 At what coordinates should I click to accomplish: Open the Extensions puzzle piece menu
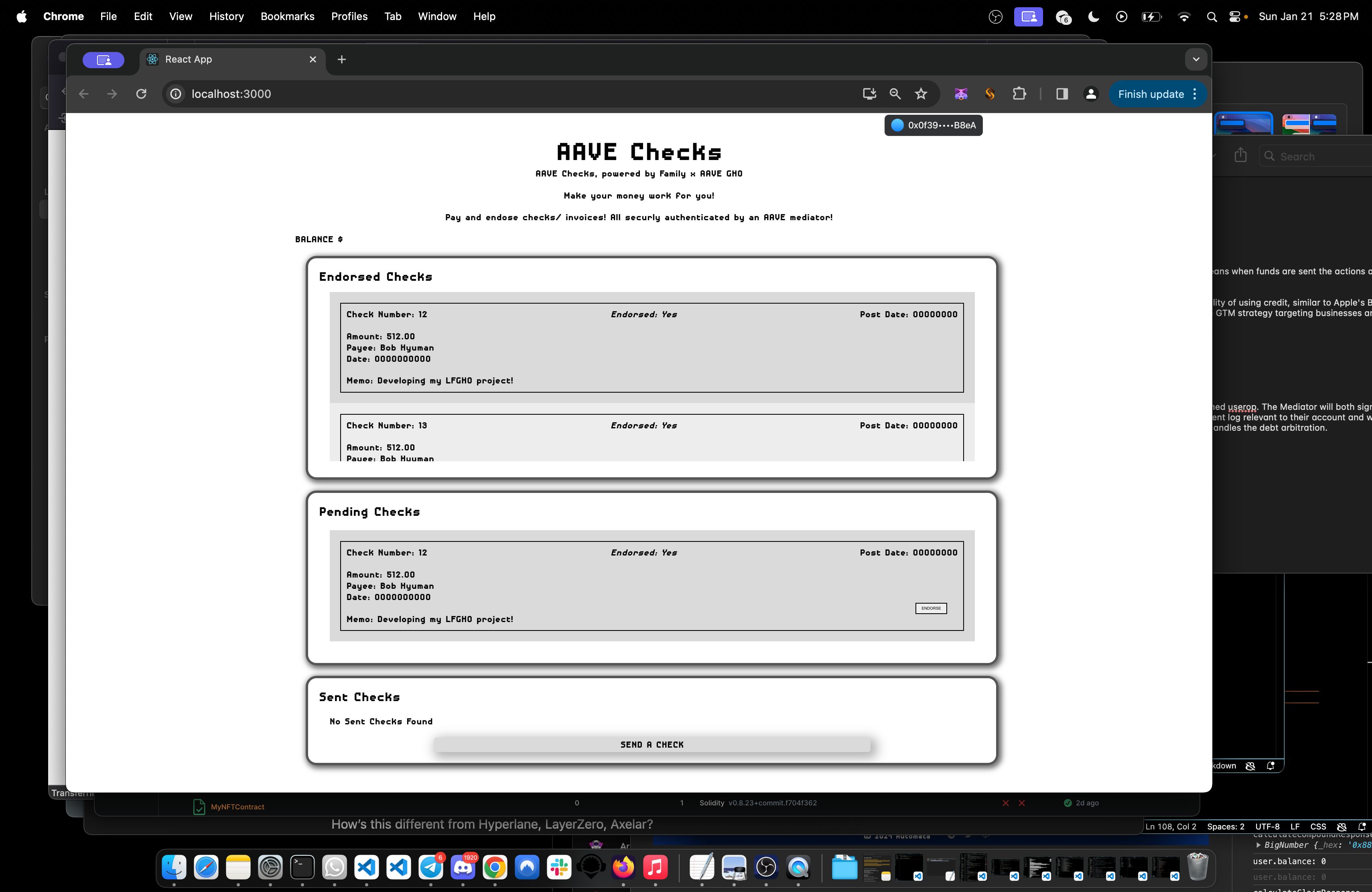[x=1019, y=94]
